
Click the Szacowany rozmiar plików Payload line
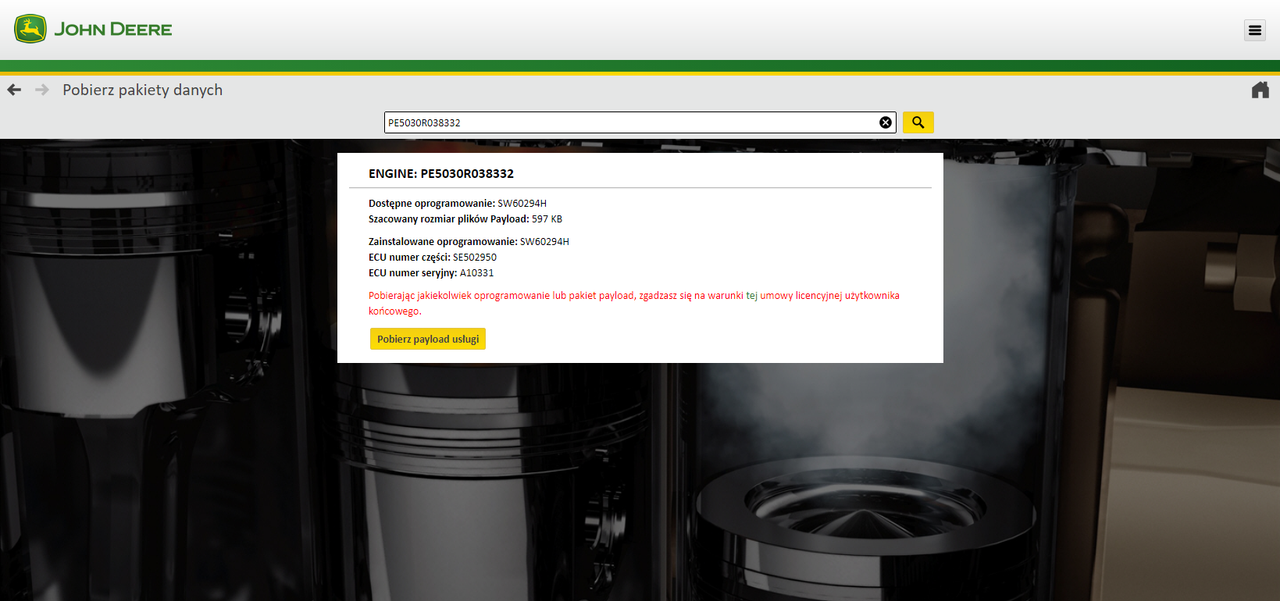(466, 218)
